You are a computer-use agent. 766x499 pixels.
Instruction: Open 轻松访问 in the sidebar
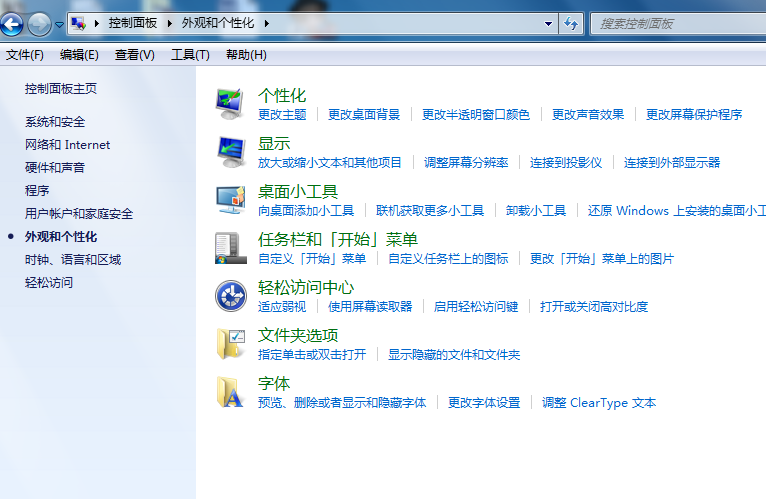tap(49, 282)
